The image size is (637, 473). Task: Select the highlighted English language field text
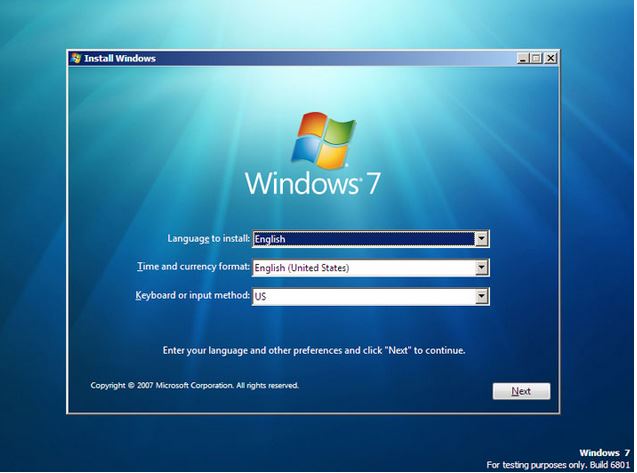point(271,239)
